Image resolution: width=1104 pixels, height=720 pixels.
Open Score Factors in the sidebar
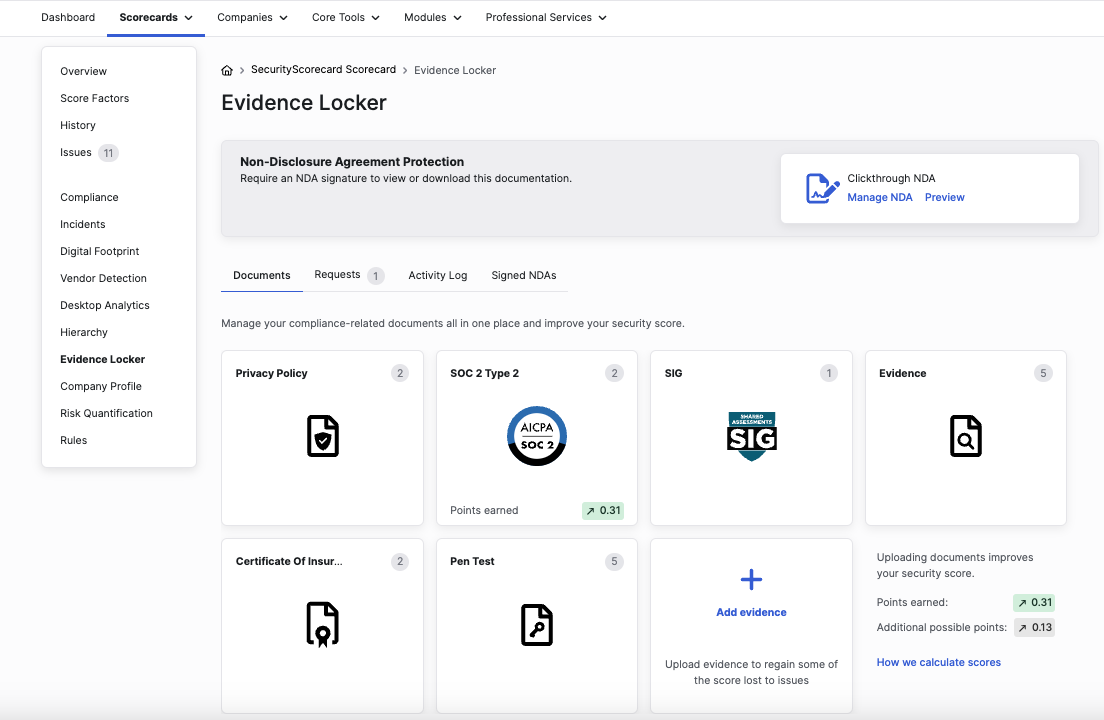pyautogui.click(x=95, y=99)
